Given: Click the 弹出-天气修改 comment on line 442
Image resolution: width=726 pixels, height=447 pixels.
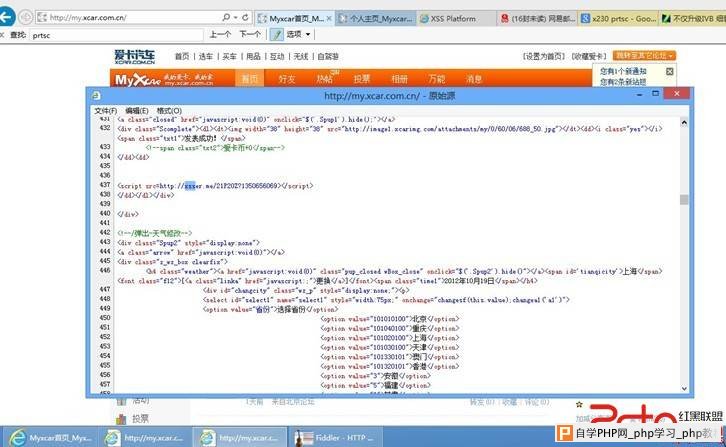Looking at the screenshot, I should (154, 233).
